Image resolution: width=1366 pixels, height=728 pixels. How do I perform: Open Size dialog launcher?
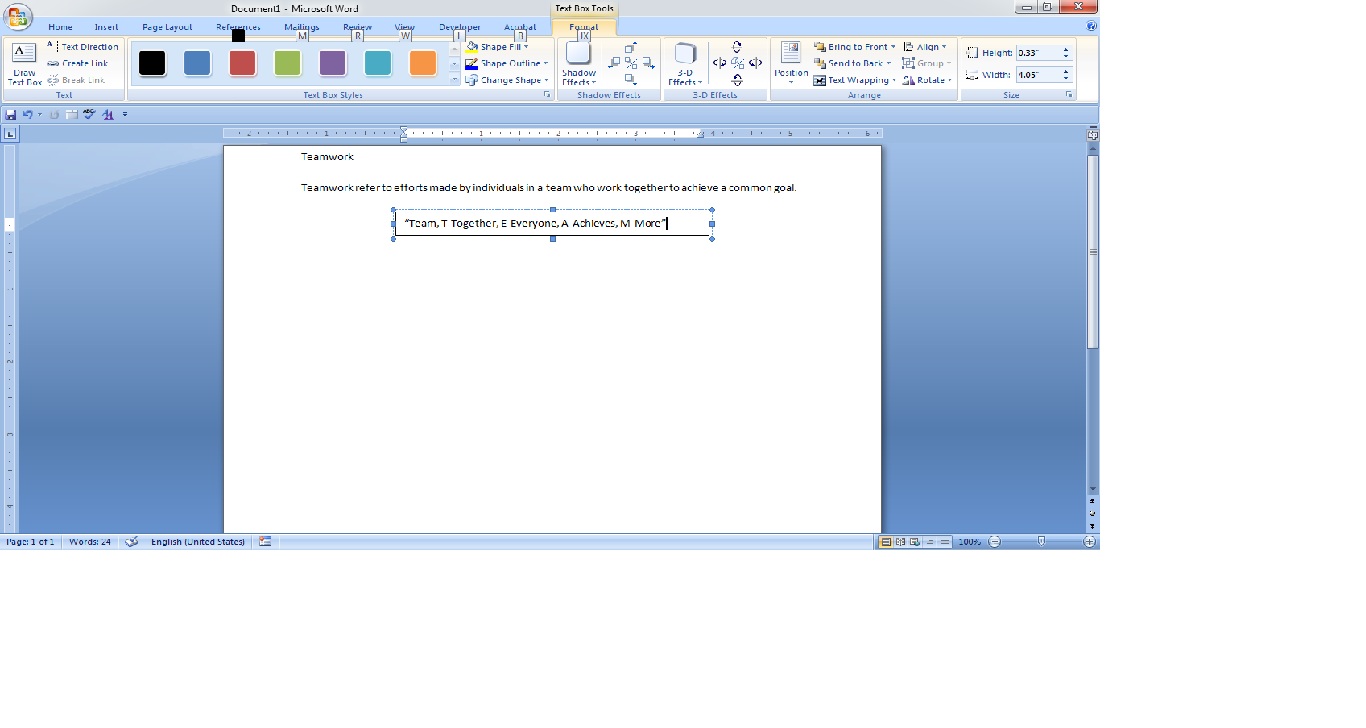point(1069,95)
